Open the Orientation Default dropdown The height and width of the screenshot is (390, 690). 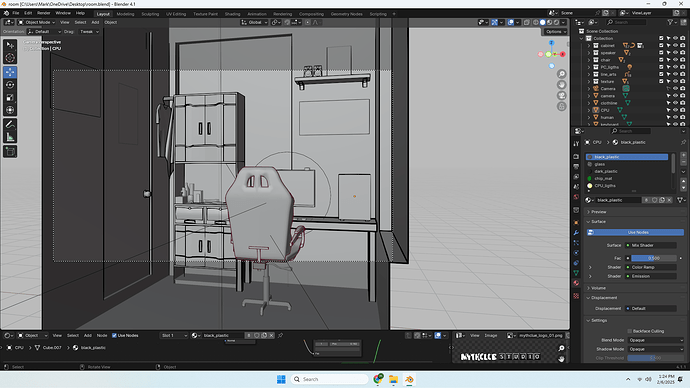[x=44, y=32]
